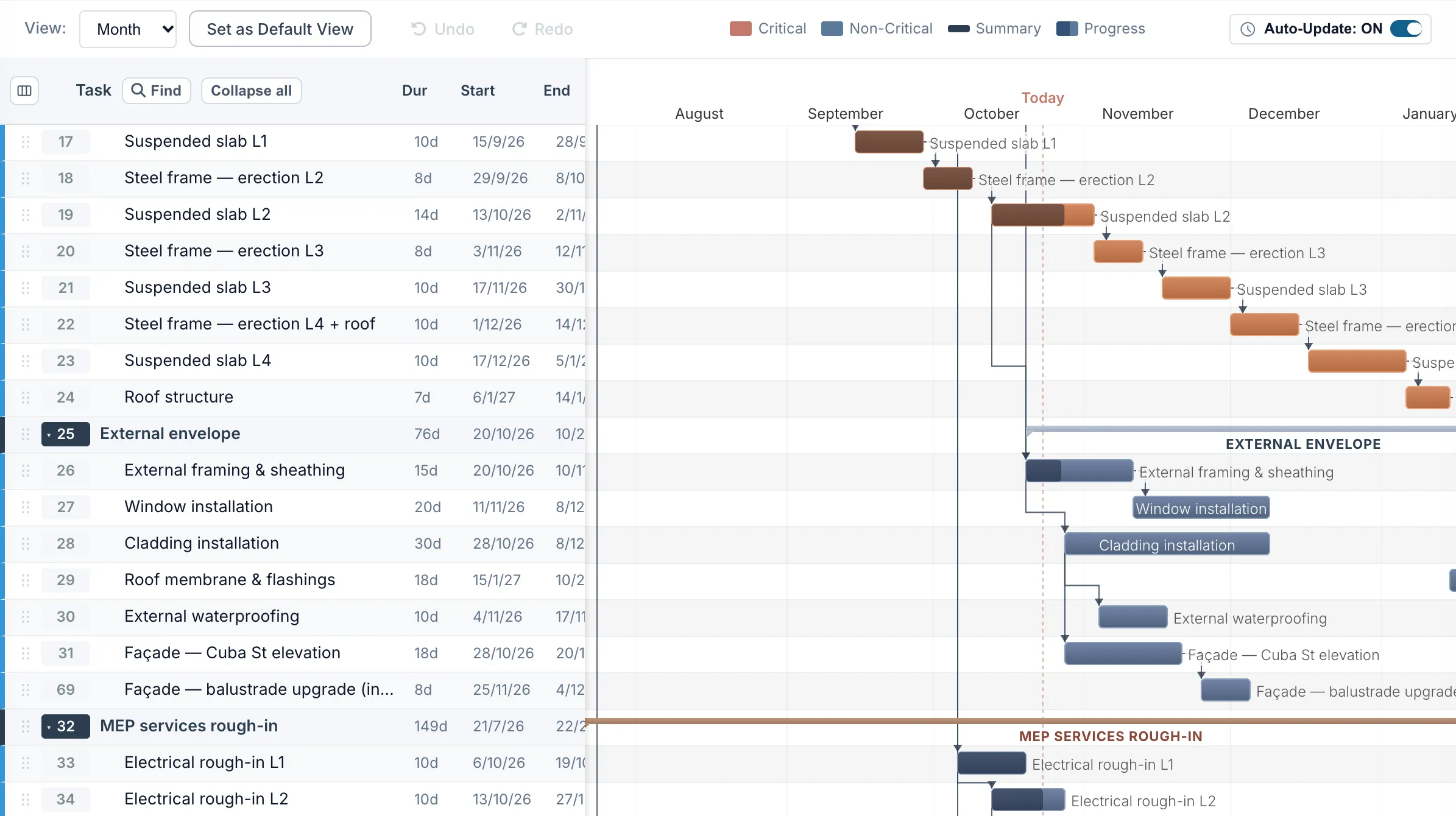Click drag handle of Window installation row
Viewport: 1456px width, 816px height.
pyautogui.click(x=26, y=507)
